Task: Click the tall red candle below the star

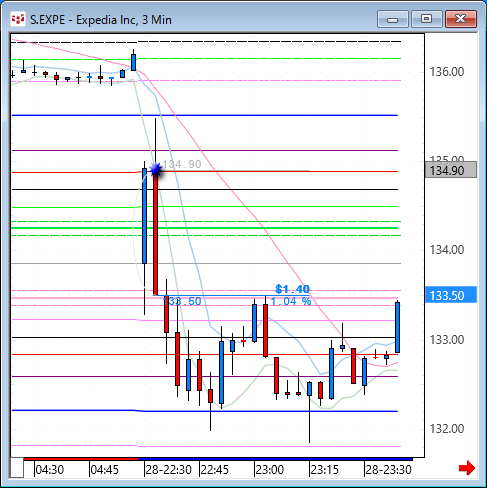Action: point(155,233)
